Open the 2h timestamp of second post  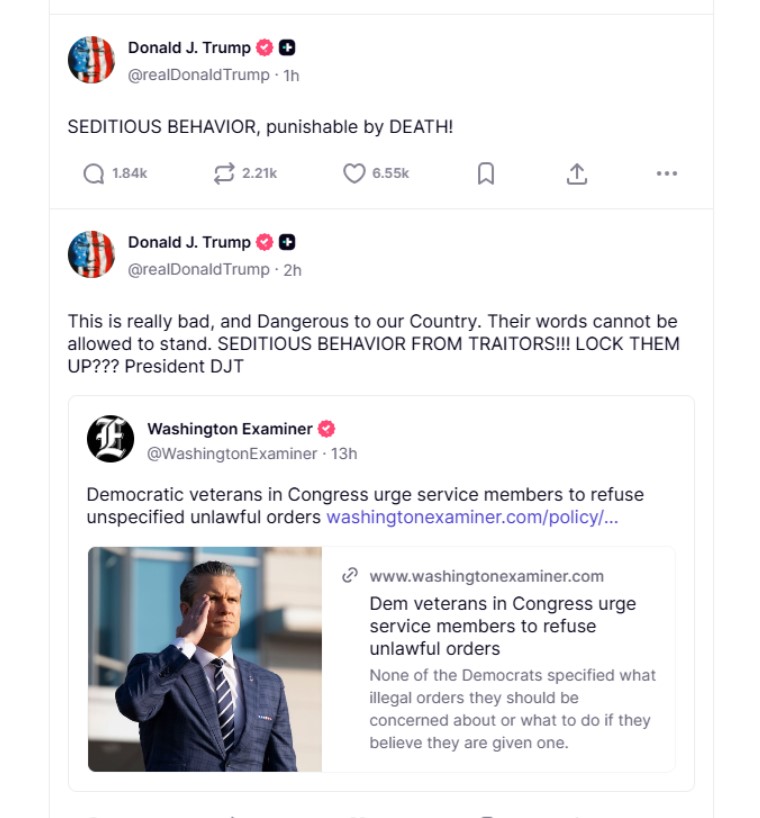(x=292, y=269)
